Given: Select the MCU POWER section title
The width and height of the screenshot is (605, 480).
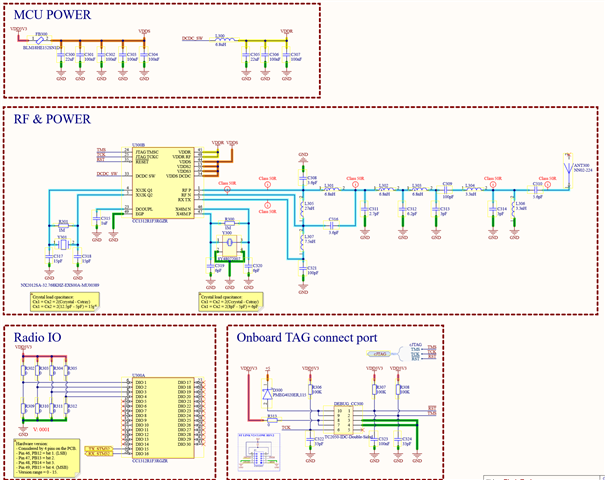Looking at the screenshot, I should point(52,15).
